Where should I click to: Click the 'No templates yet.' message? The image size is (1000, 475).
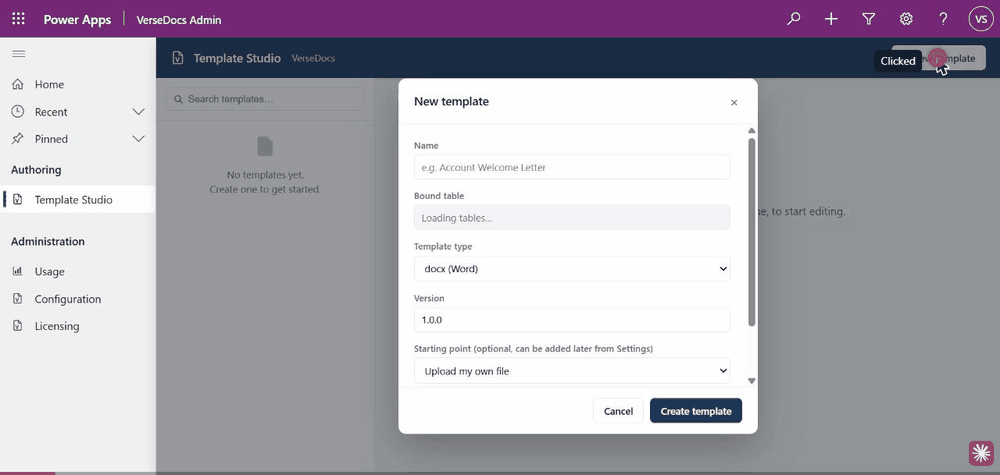pos(265,175)
